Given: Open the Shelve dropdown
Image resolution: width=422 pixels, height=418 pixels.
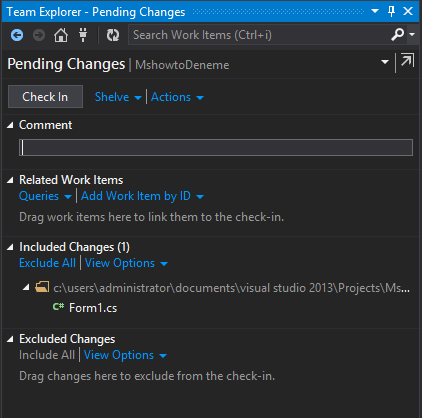Looking at the screenshot, I should [x=118, y=97].
